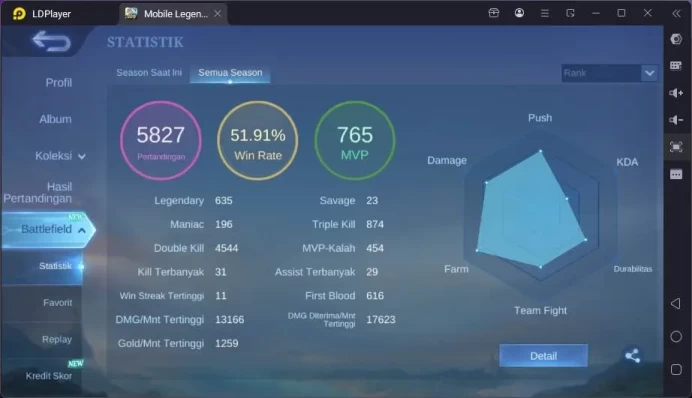Screen dimensions: 692x398
Task: Click the Triple Kill value 874
Action: click(x=375, y=224)
